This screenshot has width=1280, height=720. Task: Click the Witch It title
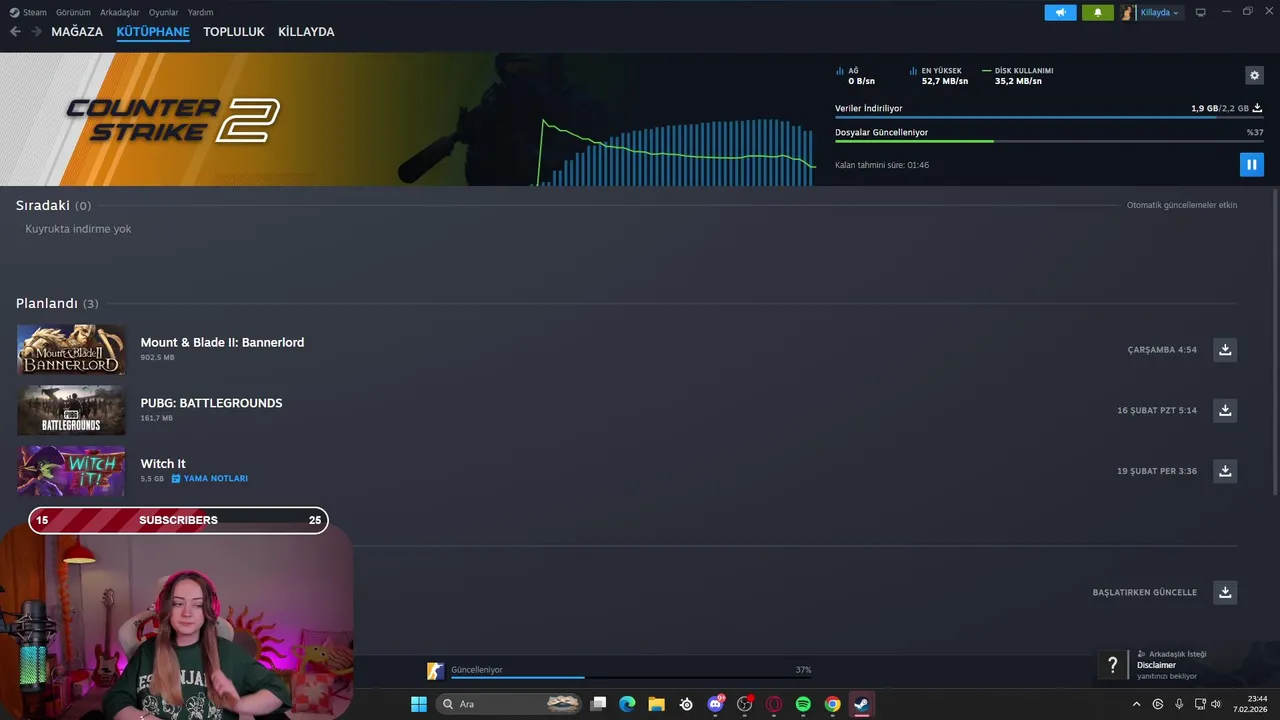[x=163, y=464]
